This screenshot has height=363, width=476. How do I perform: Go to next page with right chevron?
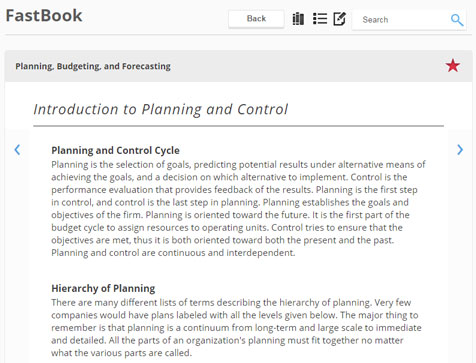460,150
